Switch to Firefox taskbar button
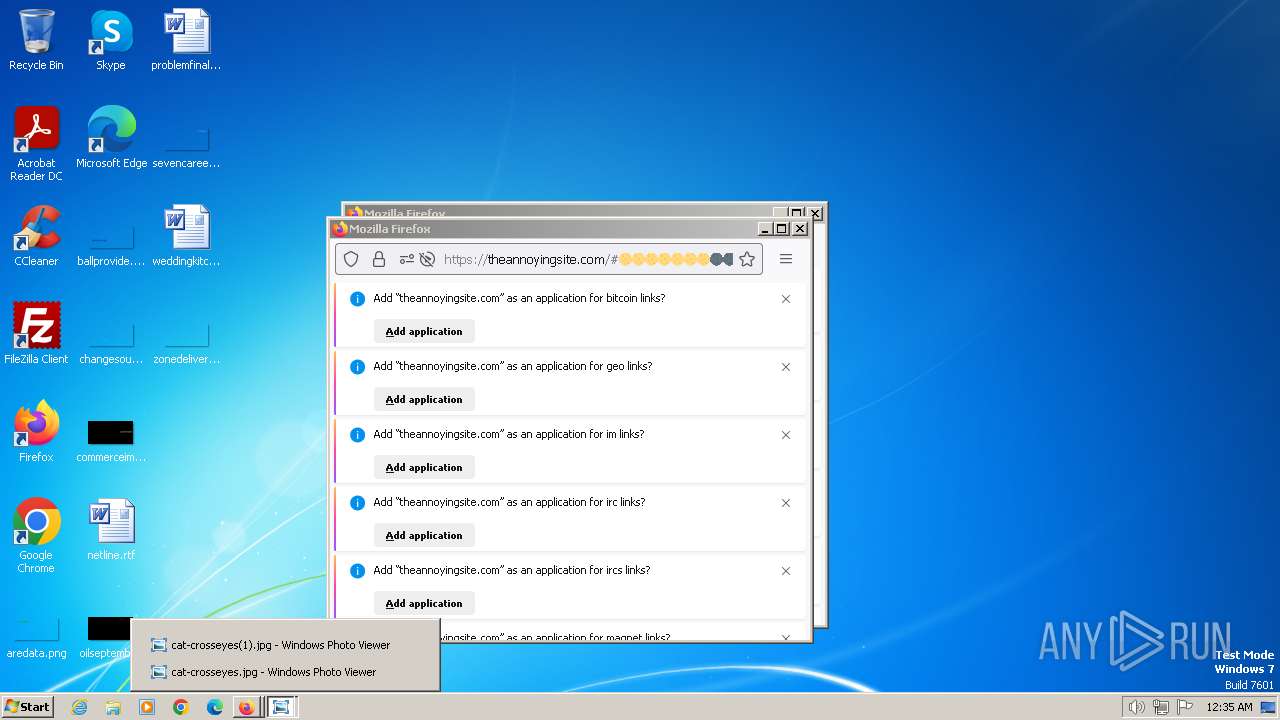1280x720 pixels. (247, 707)
